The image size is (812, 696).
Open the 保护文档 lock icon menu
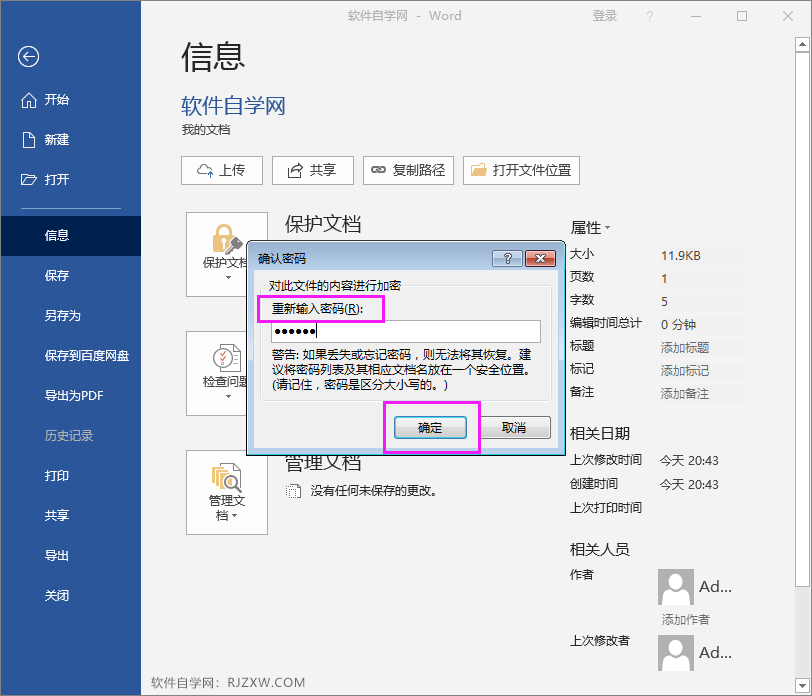coord(226,240)
